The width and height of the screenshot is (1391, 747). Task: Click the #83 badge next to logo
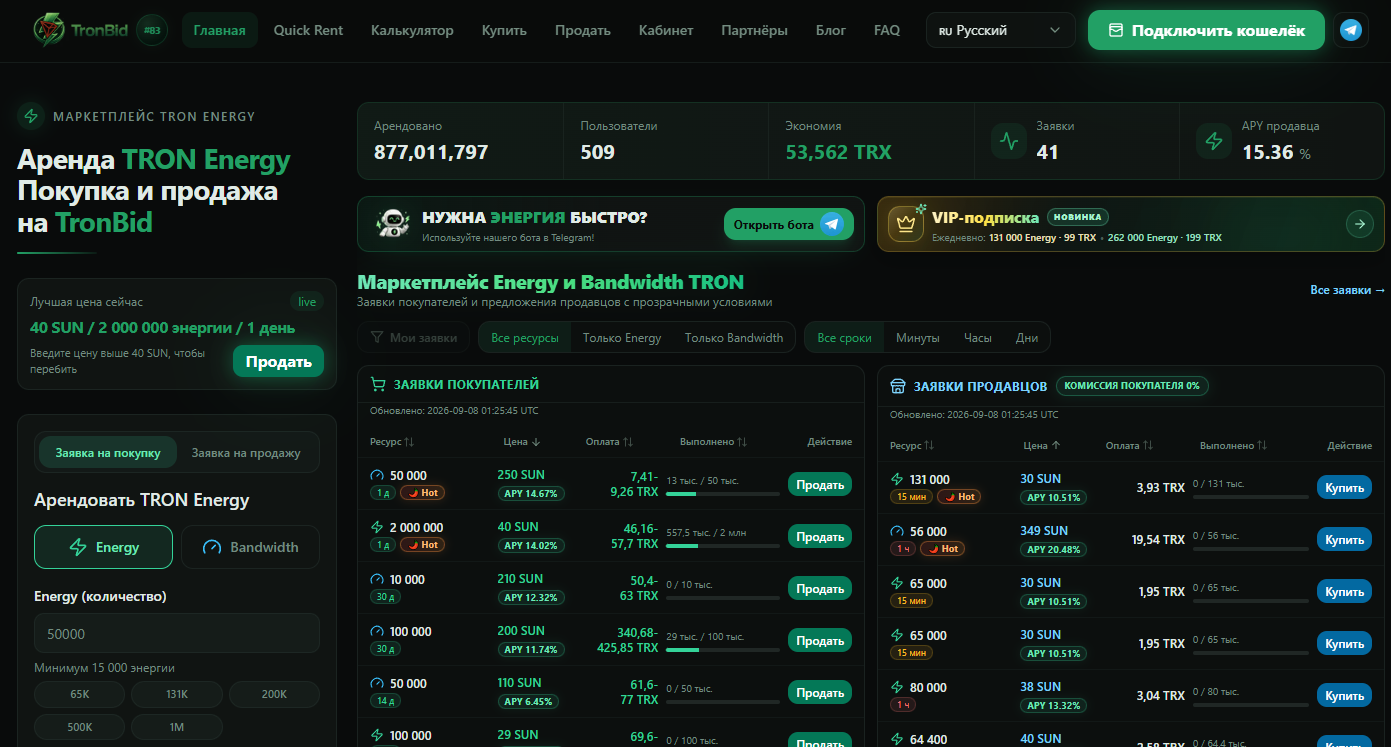click(x=152, y=30)
